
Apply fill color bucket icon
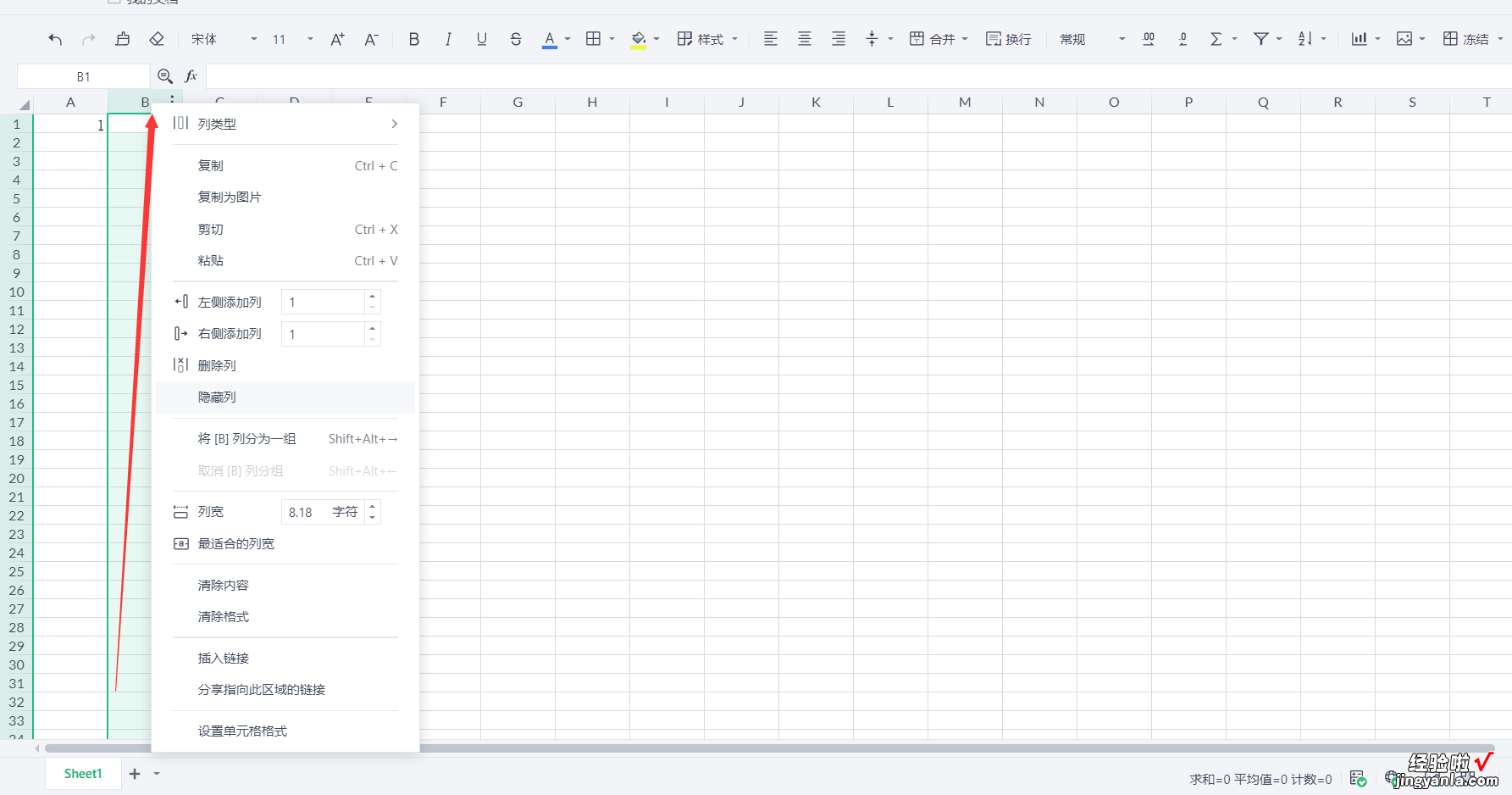639,39
